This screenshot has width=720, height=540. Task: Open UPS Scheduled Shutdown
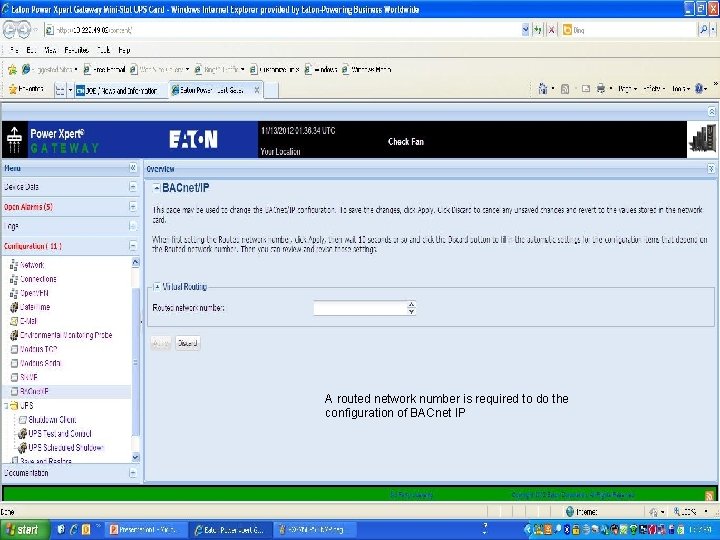[x=66, y=447]
